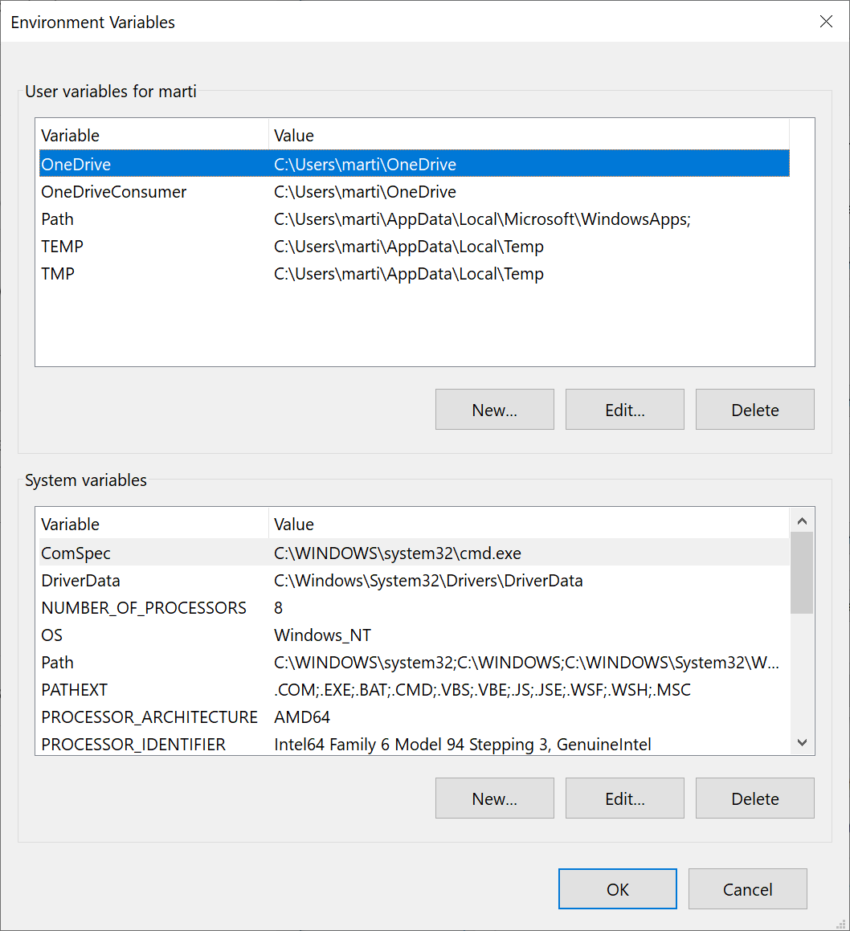Select the TMP user variable
The image size is (850, 931).
tap(58, 274)
